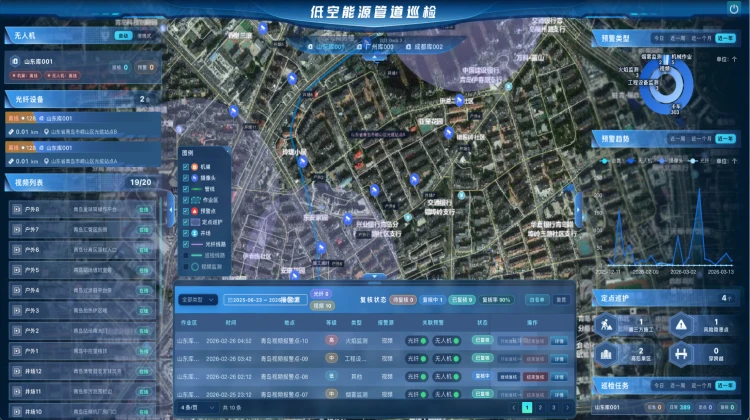The width and height of the screenshot is (750, 420).
Task: Toggle 管线 legend checkbox
Action: 186,189
